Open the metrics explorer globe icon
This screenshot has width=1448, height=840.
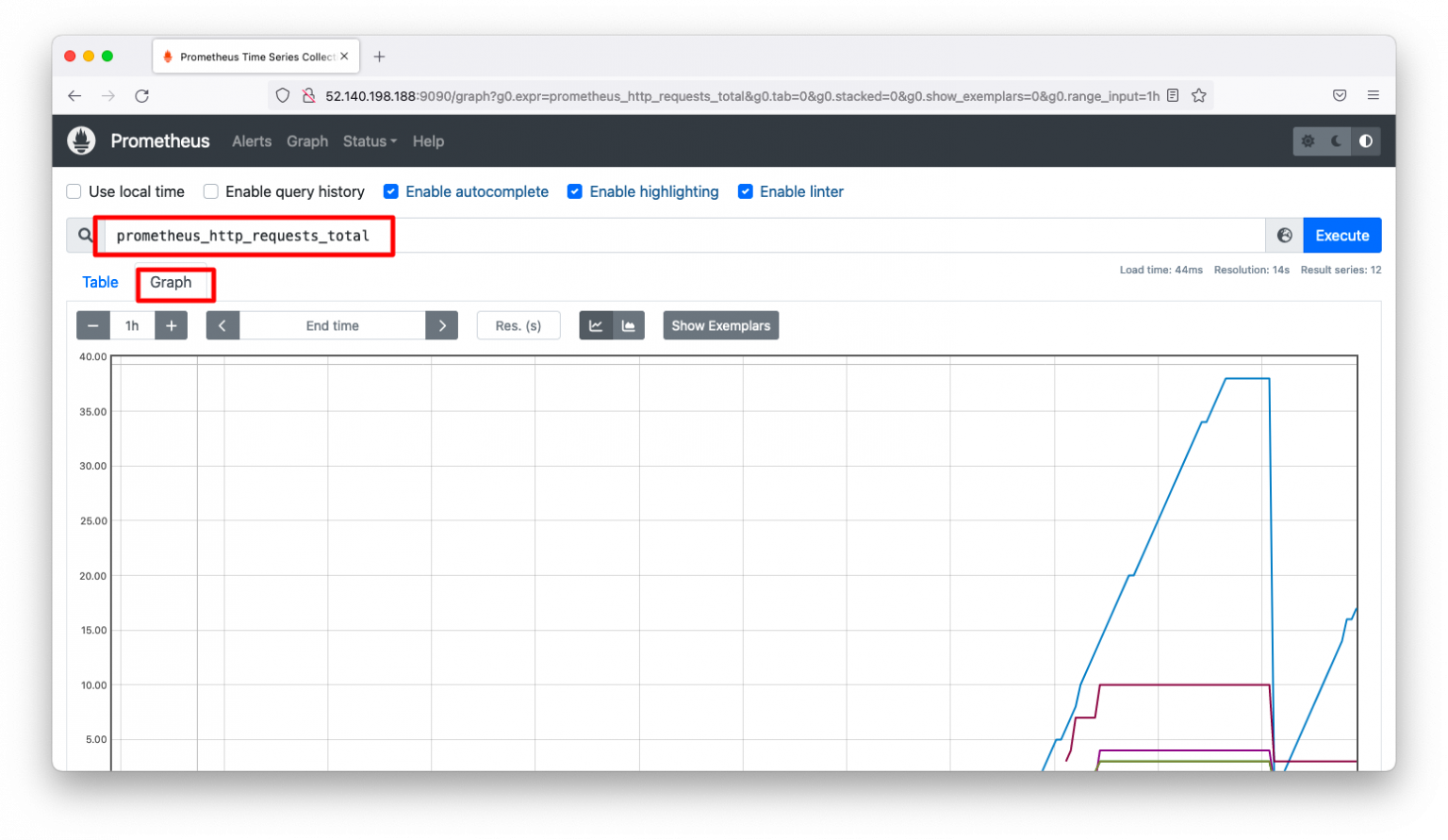[1284, 235]
